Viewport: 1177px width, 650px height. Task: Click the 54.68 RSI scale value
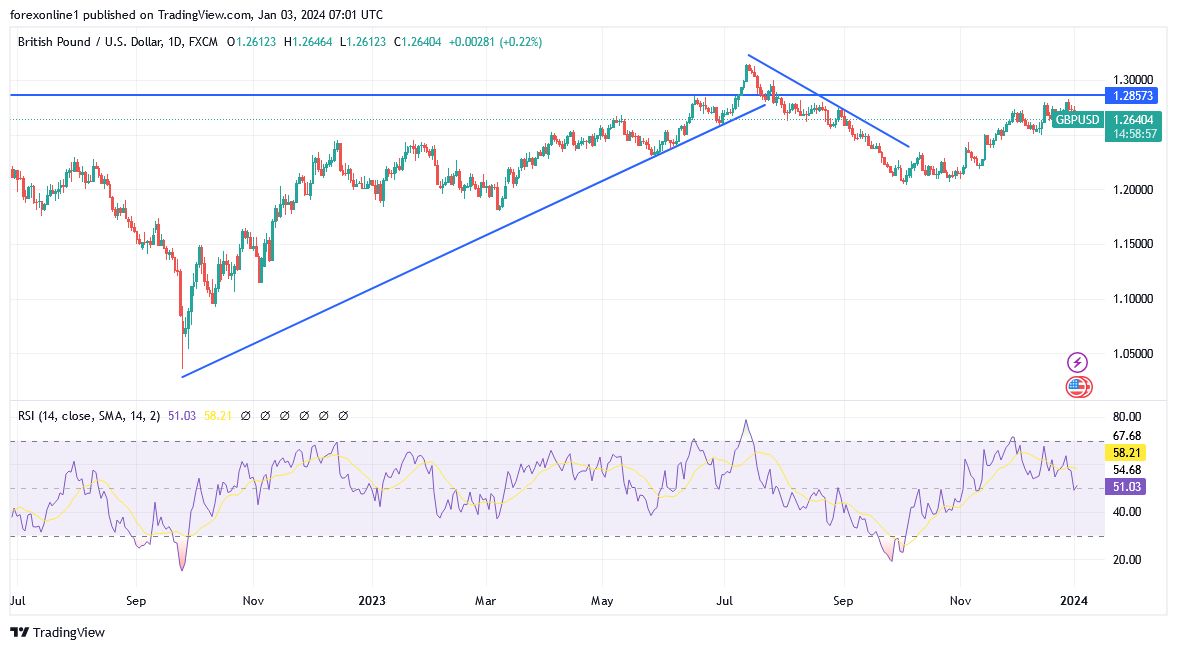click(1127, 470)
